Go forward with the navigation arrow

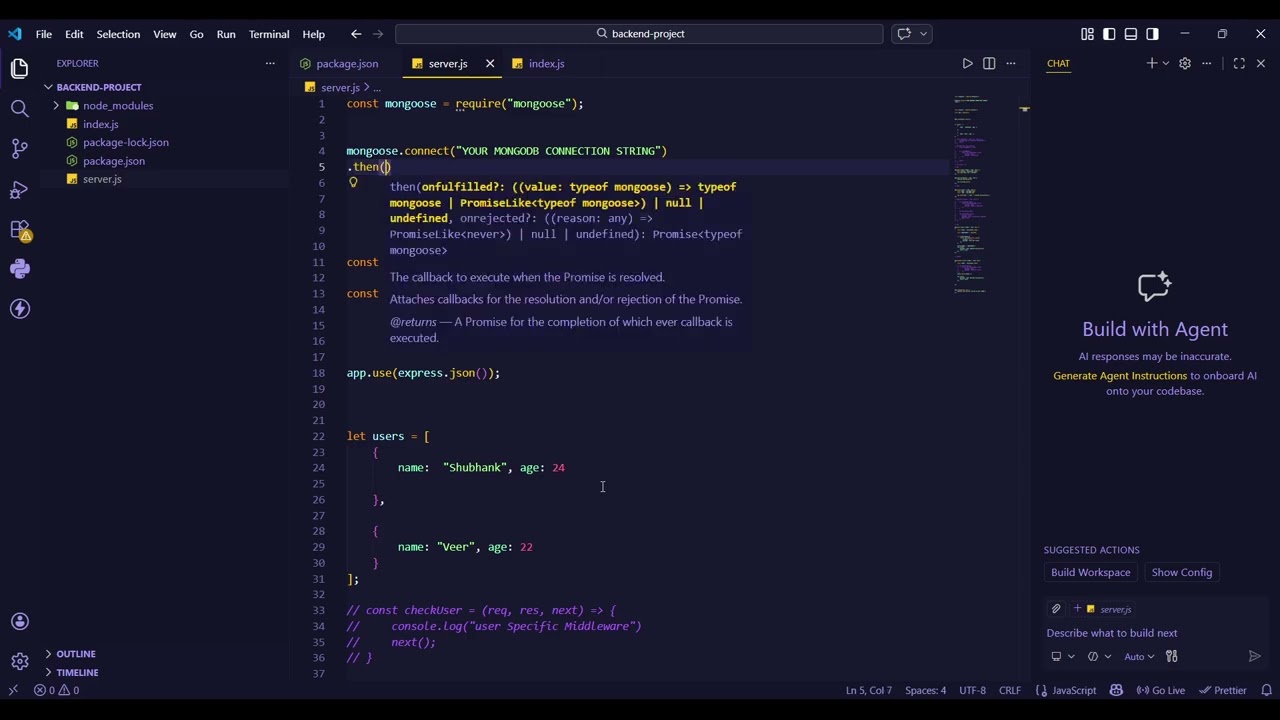coord(378,34)
